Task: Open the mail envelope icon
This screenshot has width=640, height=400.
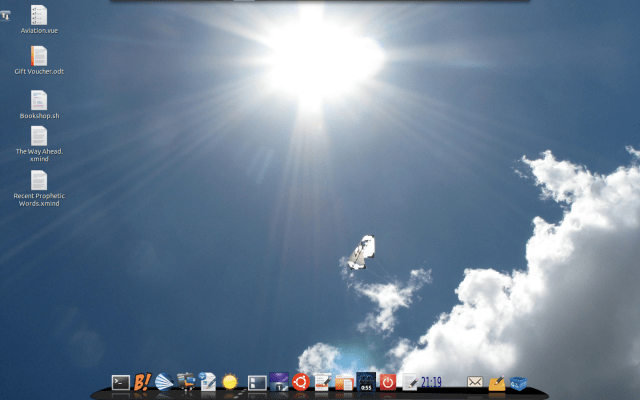Action: click(x=475, y=382)
